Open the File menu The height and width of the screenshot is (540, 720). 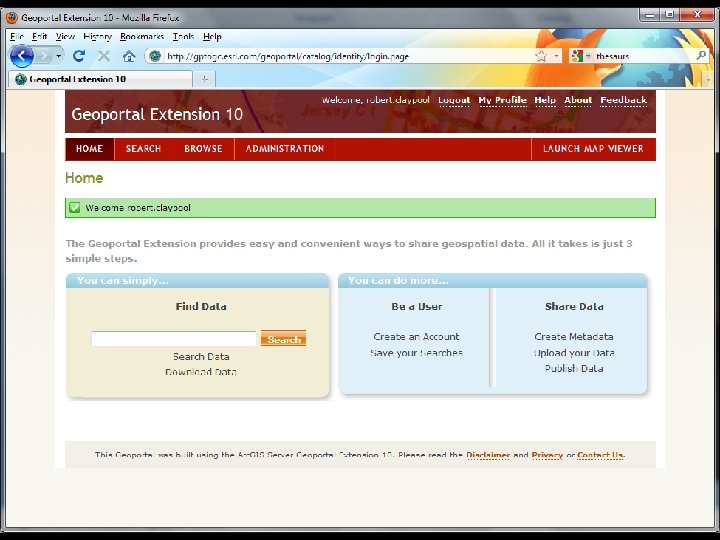(17, 36)
